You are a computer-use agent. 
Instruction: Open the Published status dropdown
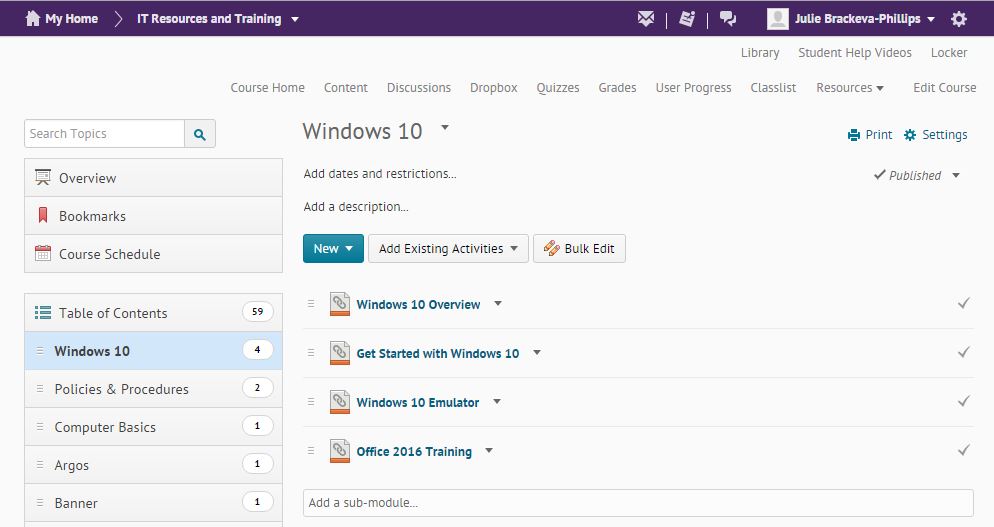coord(956,176)
